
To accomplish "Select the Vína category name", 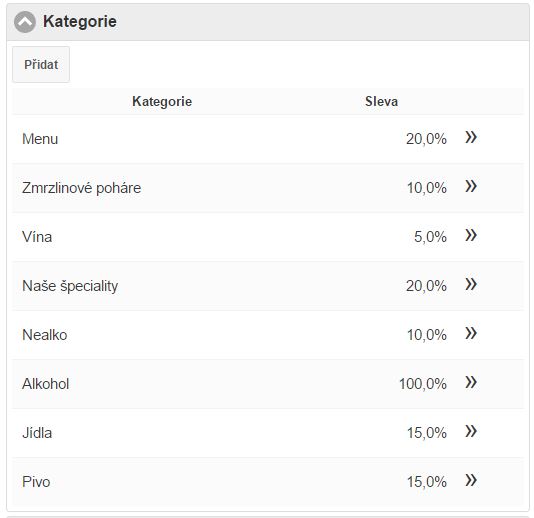I will [37, 237].
